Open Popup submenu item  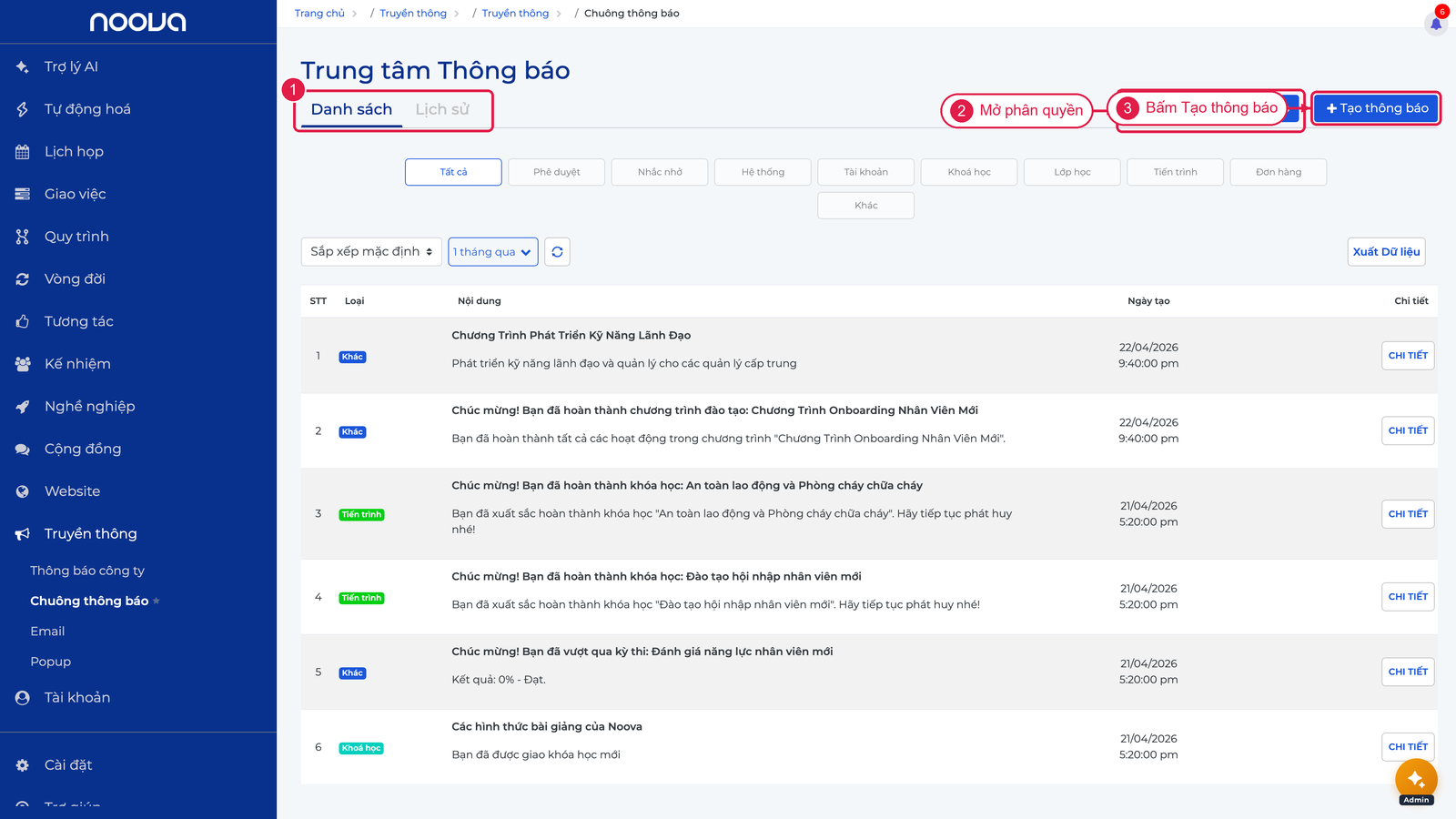pyautogui.click(x=50, y=662)
